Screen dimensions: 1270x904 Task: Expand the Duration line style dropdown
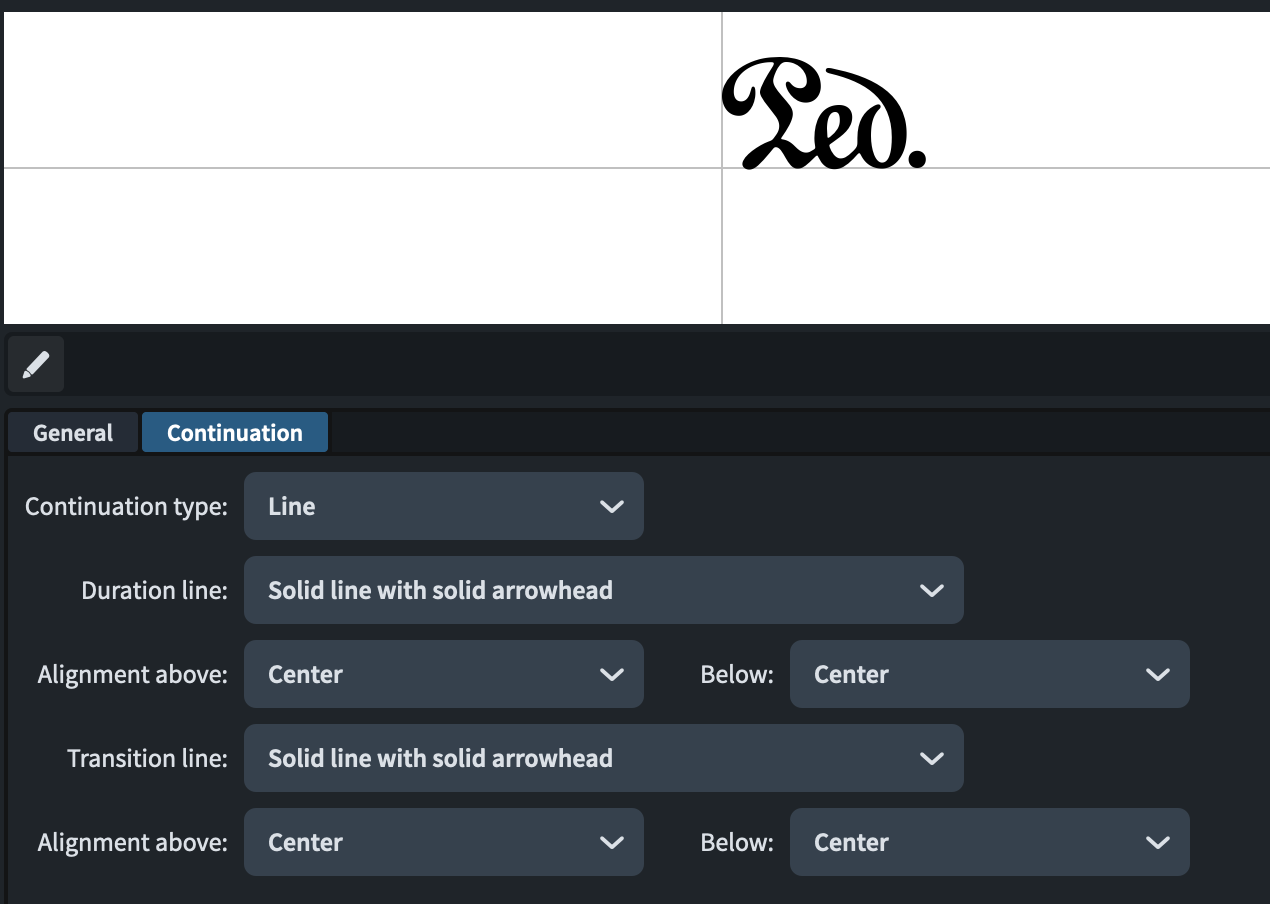coord(602,591)
